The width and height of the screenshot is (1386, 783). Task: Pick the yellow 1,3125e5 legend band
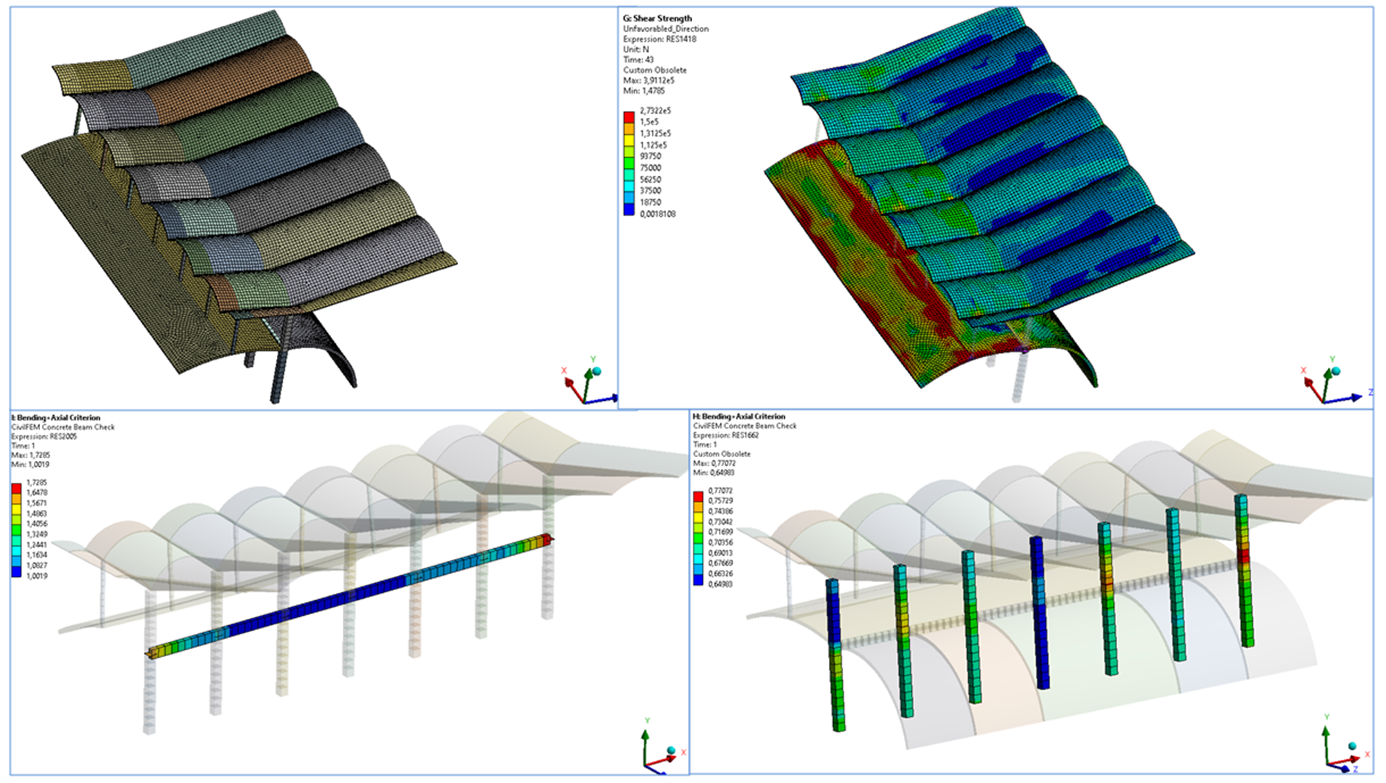click(x=629, y=141)
